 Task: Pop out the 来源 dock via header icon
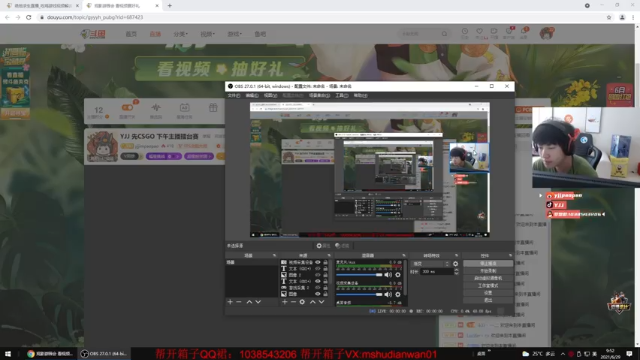coord(329,256)
